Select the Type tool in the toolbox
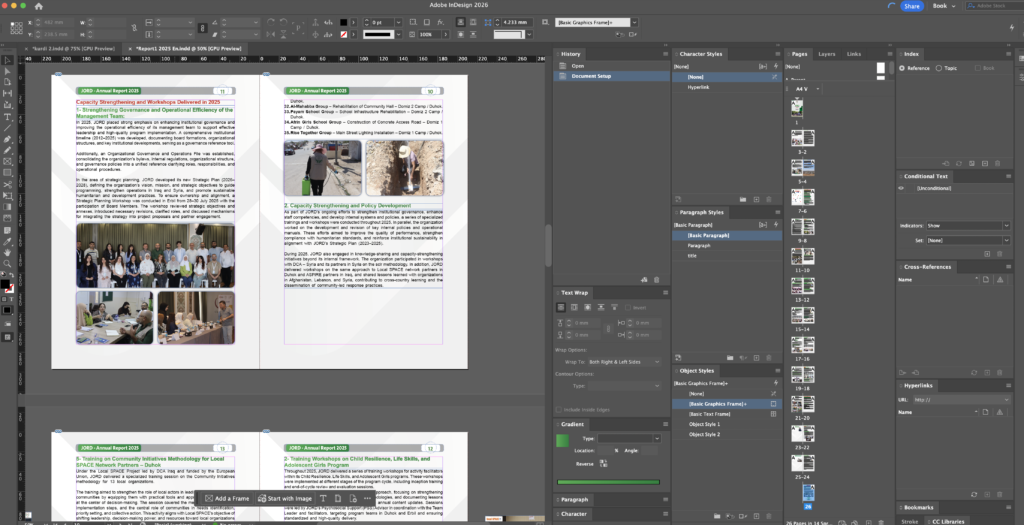 (7, 116)
